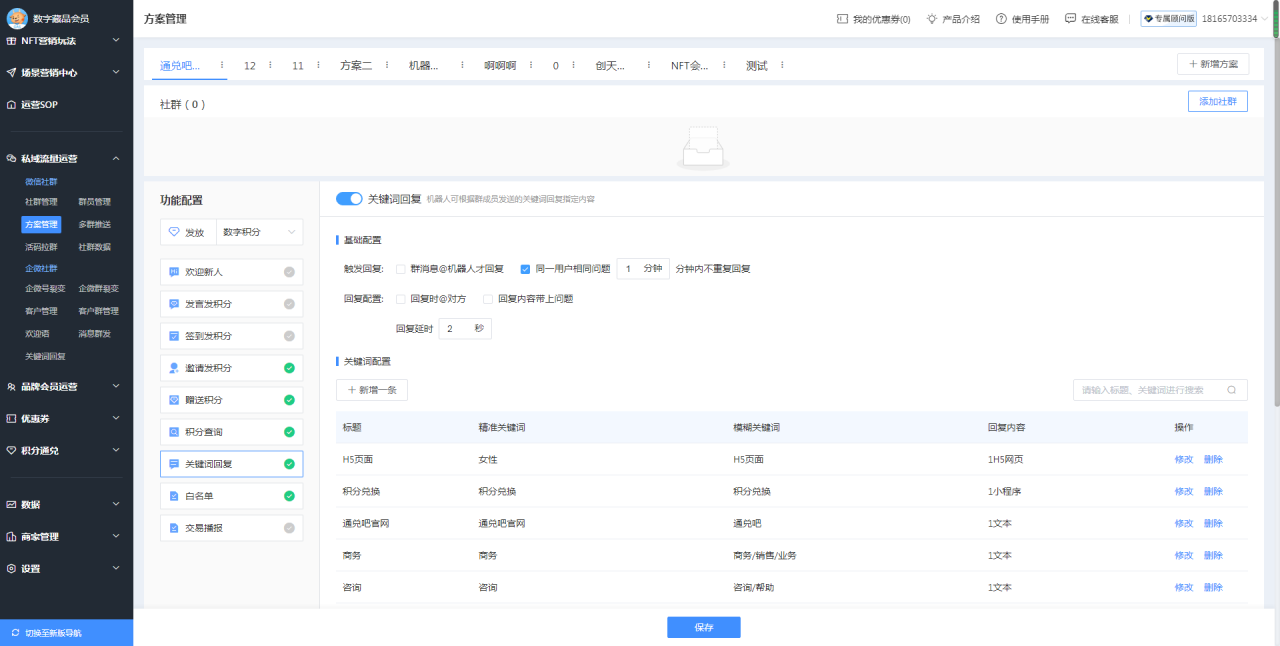The image size is (1280, 646).
Task: Open the 数字积分 dropdown
Action: (258, 231)
